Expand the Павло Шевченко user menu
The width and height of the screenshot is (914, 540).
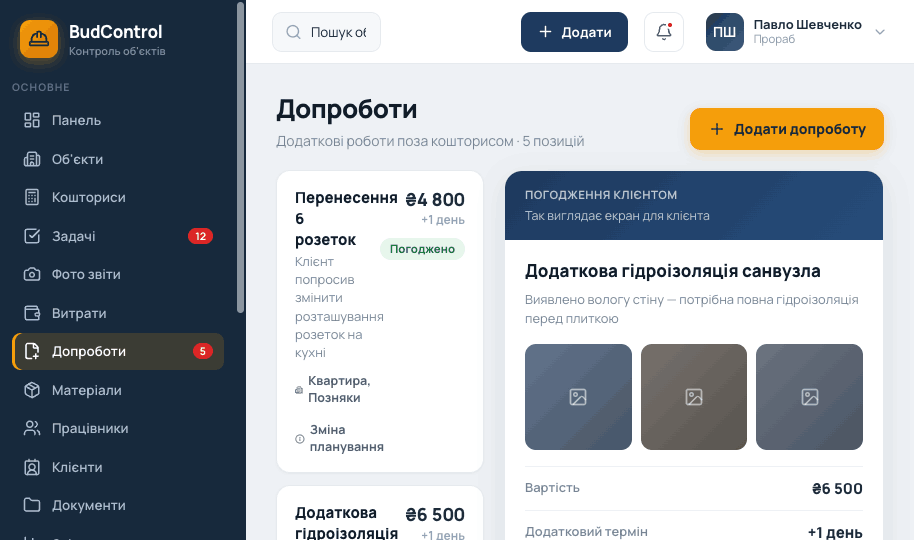tap(880, 32)
